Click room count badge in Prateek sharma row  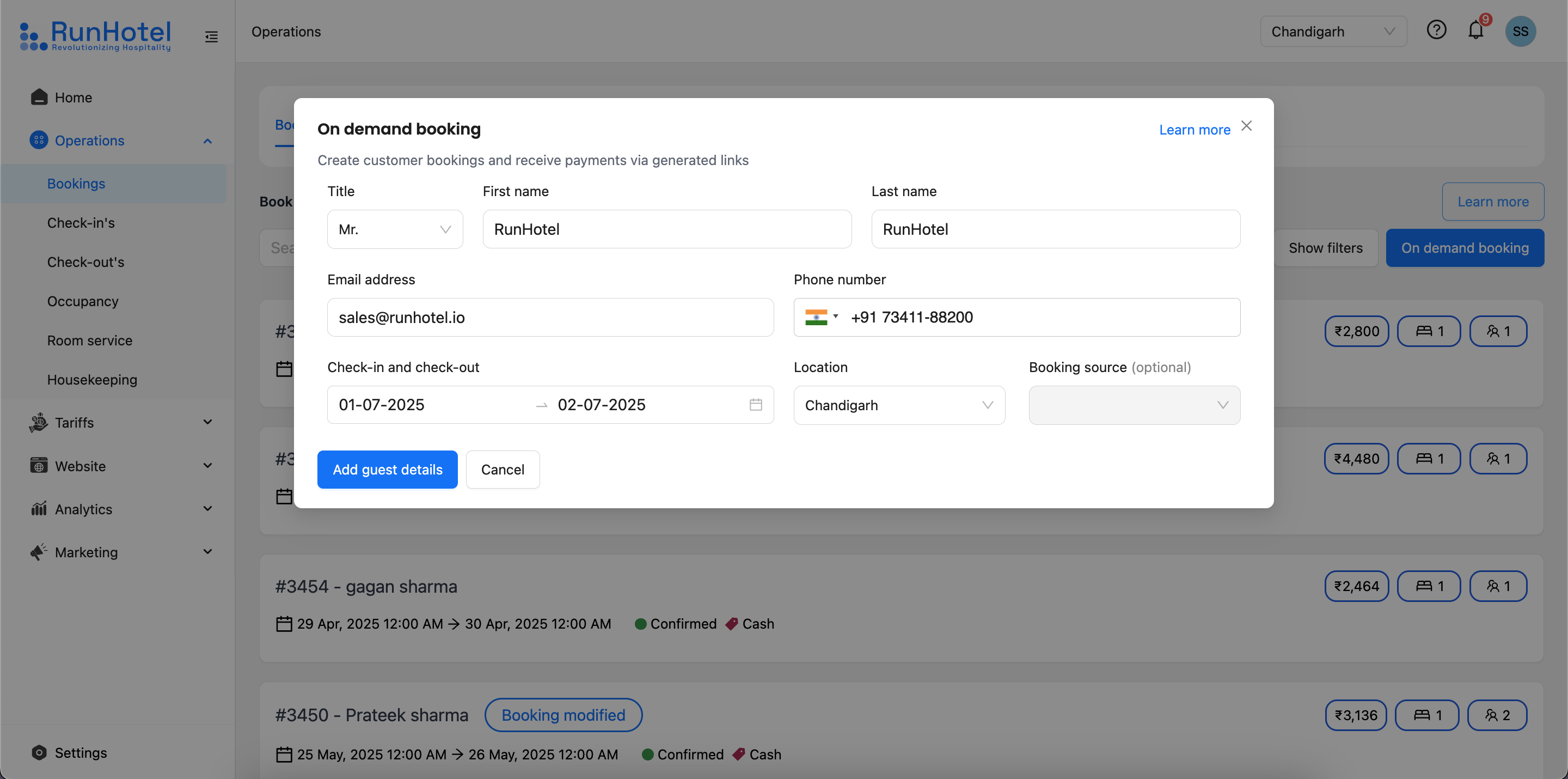[1427, 715]
